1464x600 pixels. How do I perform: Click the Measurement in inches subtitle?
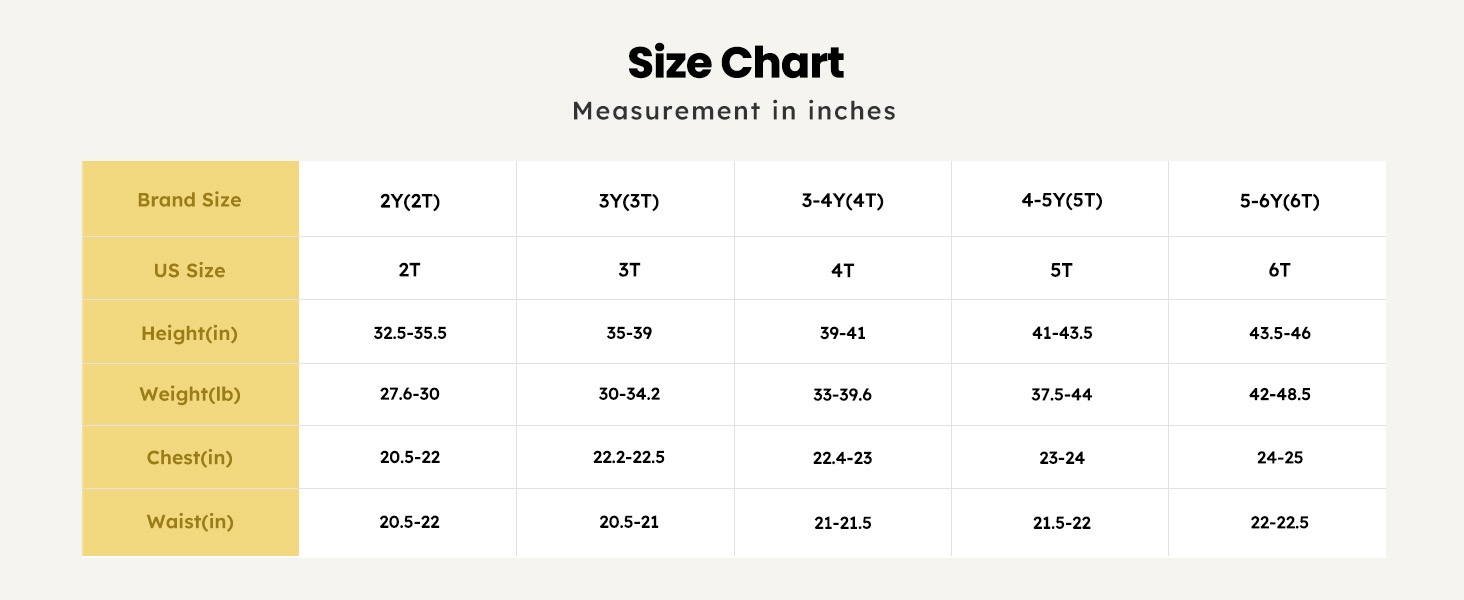[734, 111]
